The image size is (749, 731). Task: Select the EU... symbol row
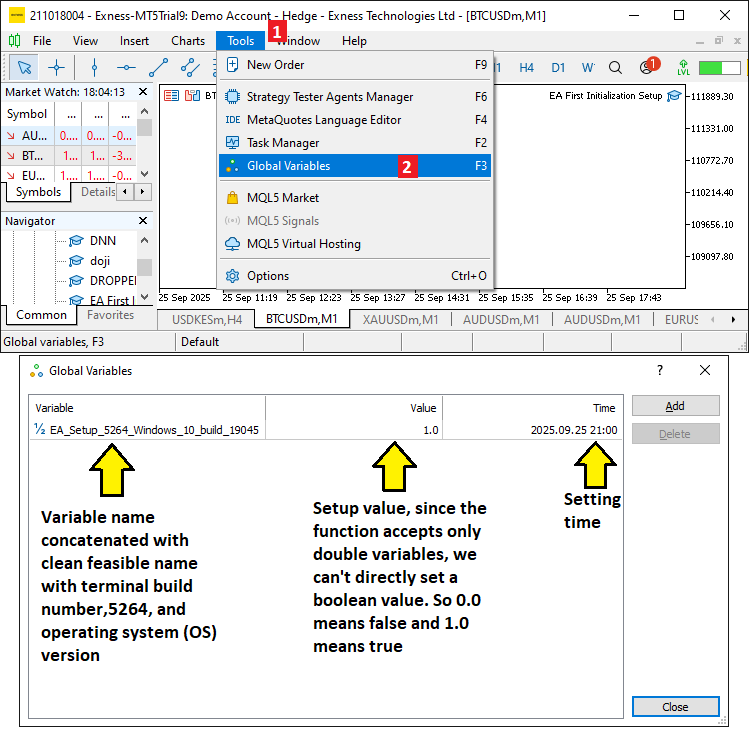click(69, 175)
